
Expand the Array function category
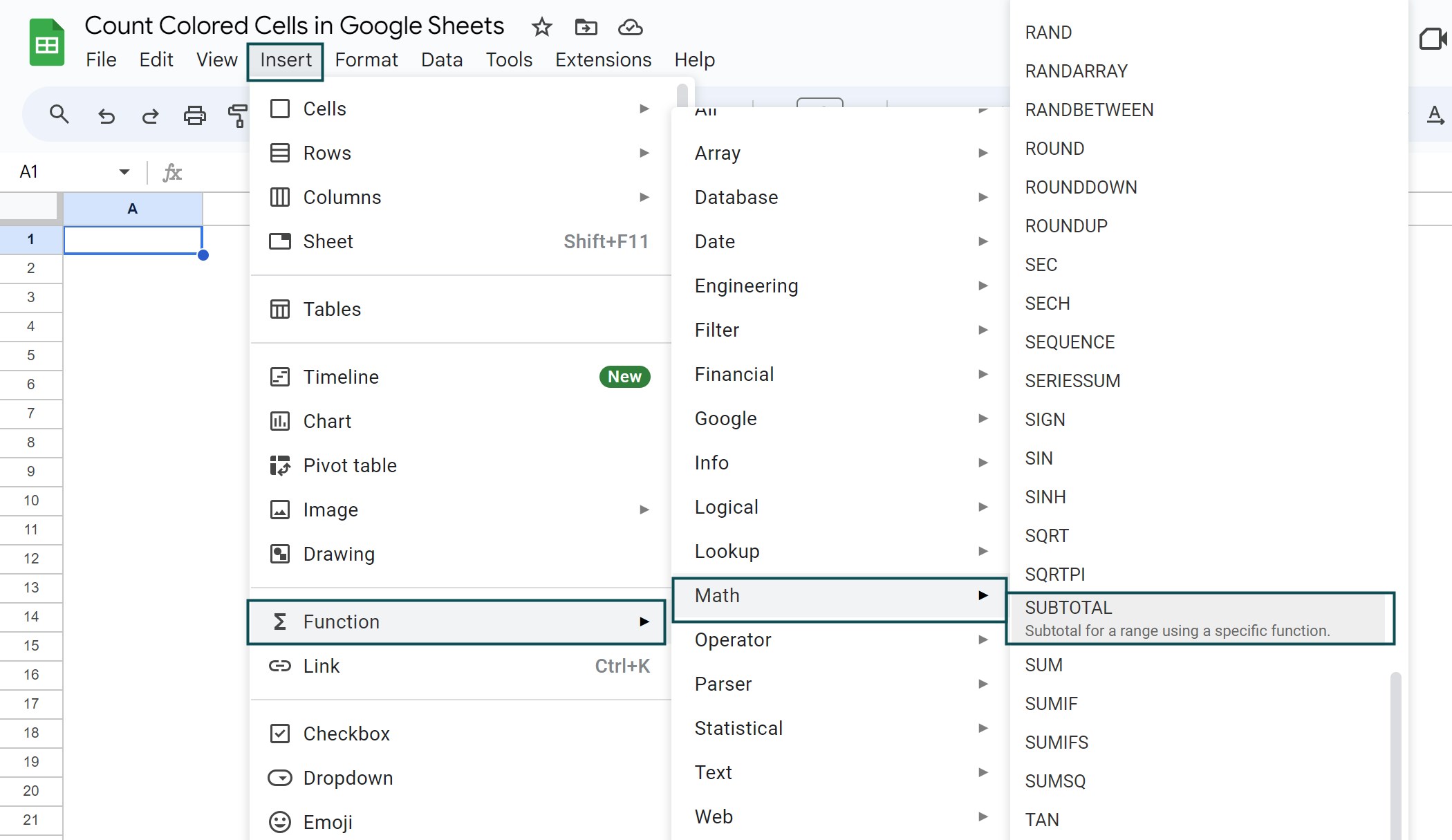point(840,153)
